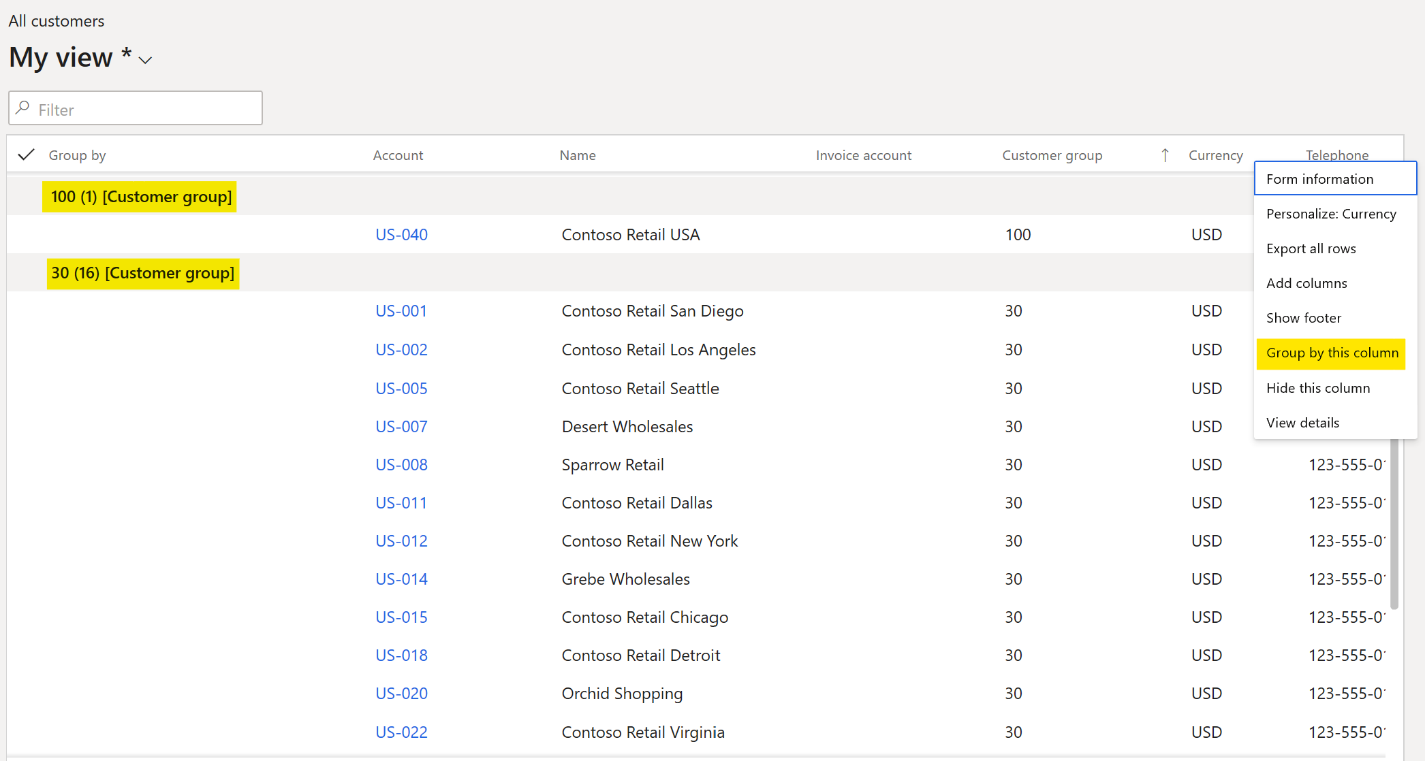
Task: Click USD currency in Orchid Shopping row
Action: click(1207, 694)
